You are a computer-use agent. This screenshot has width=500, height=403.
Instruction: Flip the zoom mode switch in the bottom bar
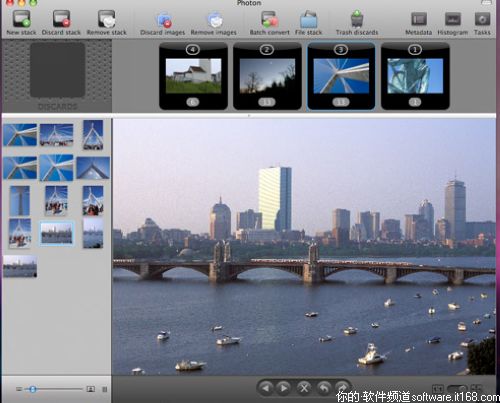[457, 389]
